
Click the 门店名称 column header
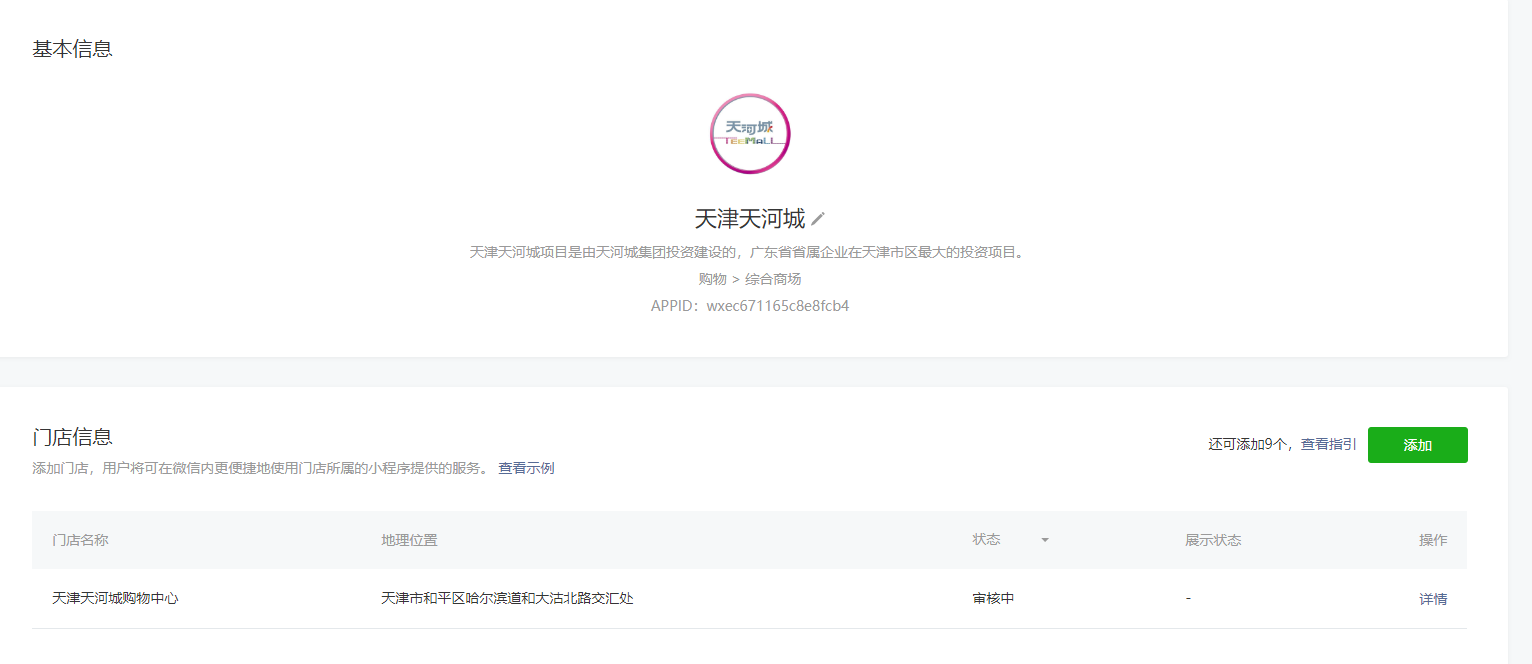[x=80, y=540]
